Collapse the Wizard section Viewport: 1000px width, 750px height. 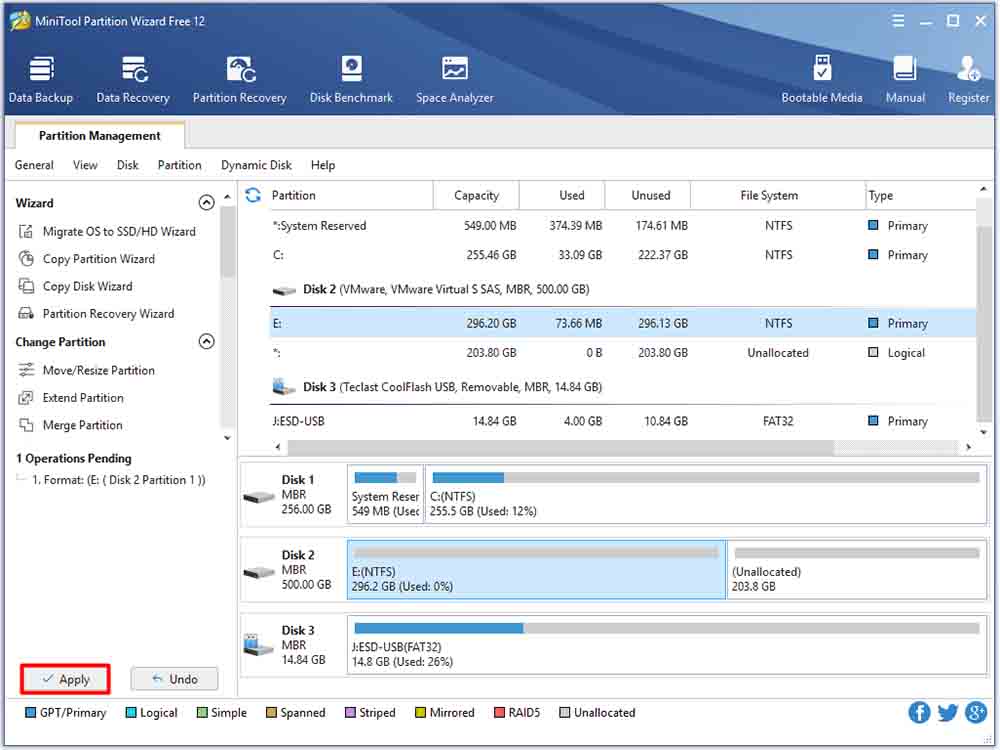(207, 203)
